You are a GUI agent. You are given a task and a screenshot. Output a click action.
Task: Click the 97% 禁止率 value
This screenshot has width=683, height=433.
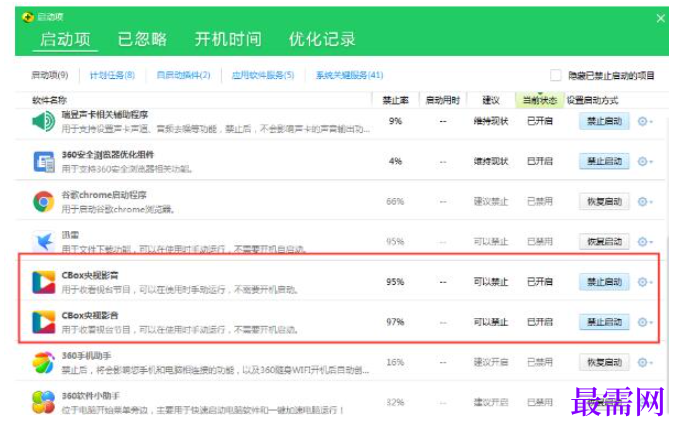395,322
